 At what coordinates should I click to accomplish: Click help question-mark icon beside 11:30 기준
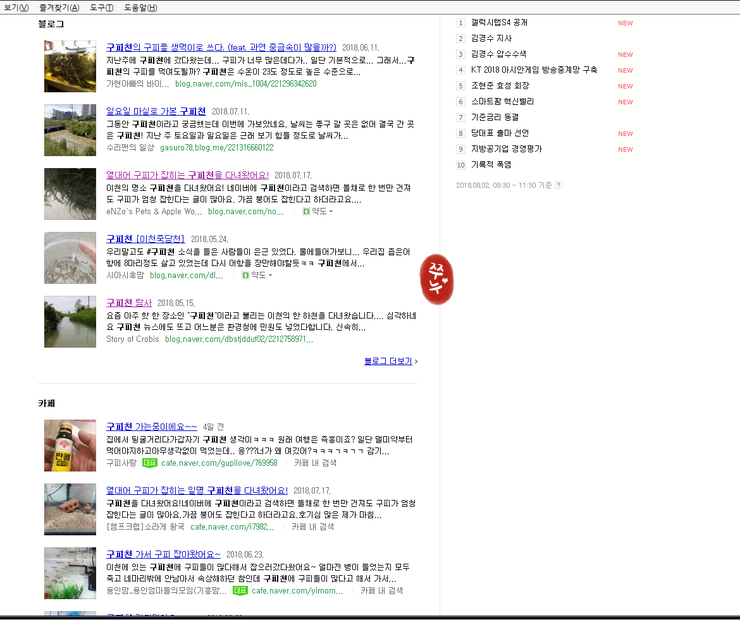(x=558, y=185)
